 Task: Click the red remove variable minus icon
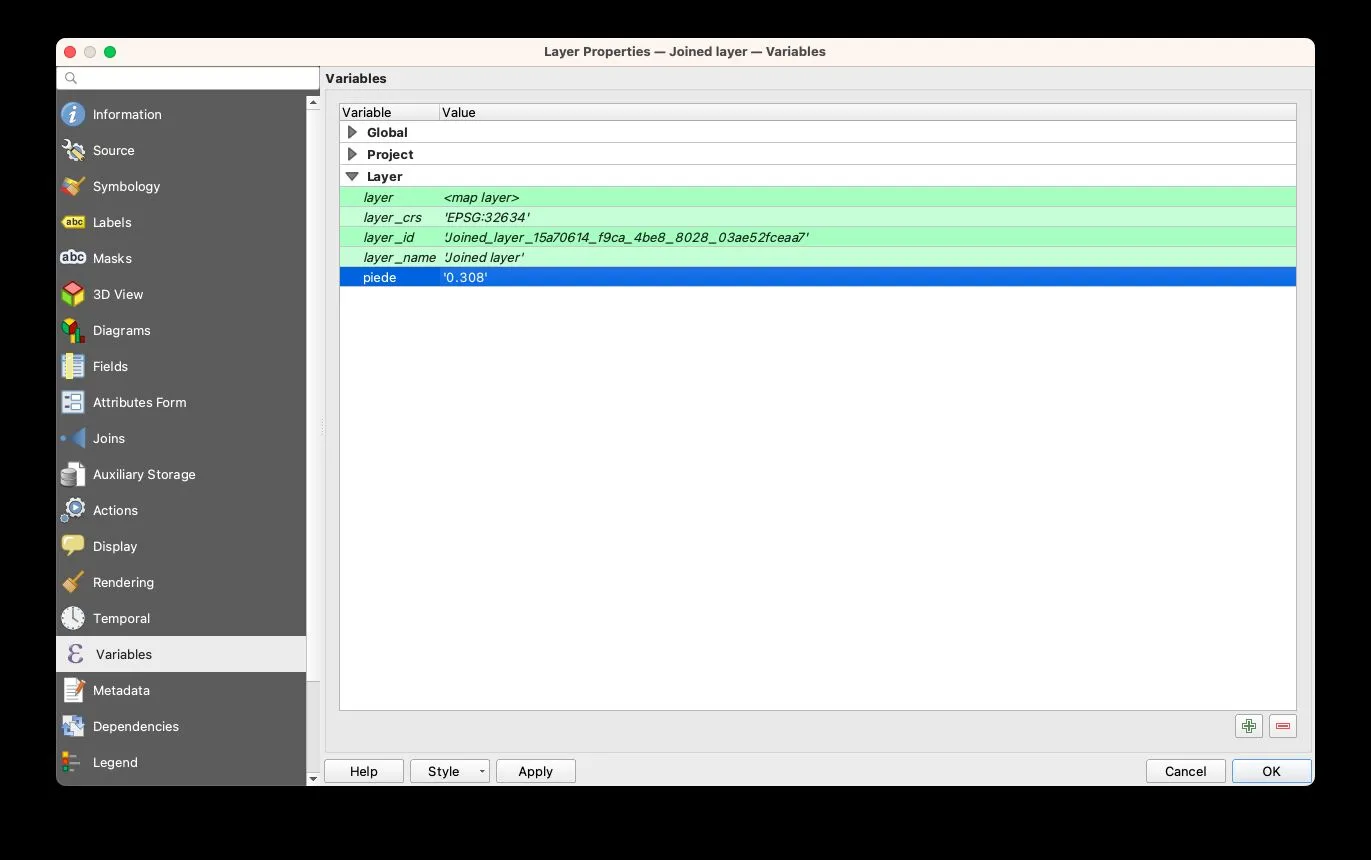click(x=1283, y=726)
